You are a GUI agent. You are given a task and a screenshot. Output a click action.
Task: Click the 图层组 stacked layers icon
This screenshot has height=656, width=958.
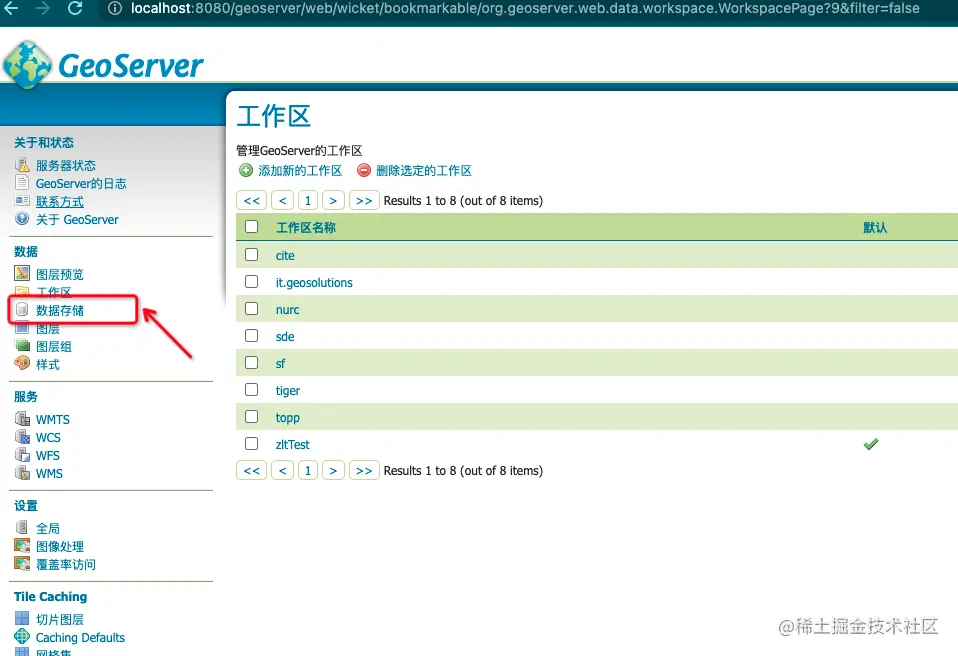tap(22, 346)
